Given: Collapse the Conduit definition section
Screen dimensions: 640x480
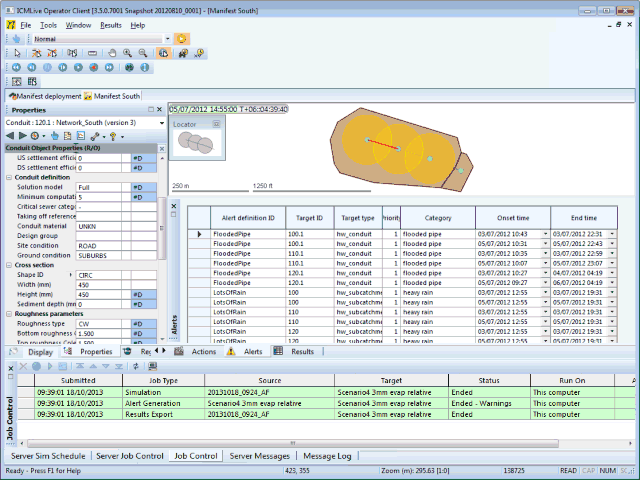Looking at the screenshot, I should (x=10, y=177).
